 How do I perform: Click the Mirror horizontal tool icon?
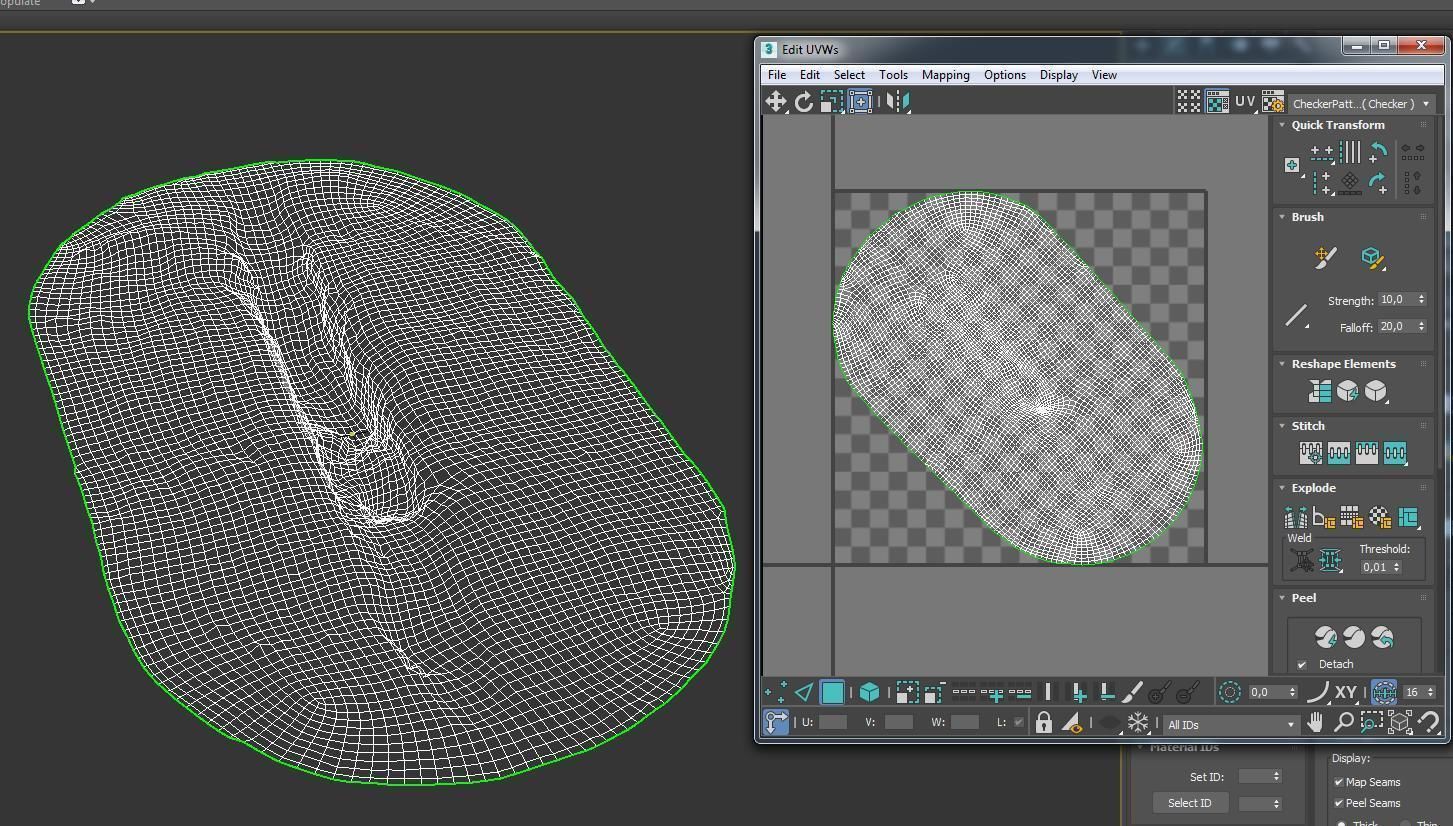897,101
